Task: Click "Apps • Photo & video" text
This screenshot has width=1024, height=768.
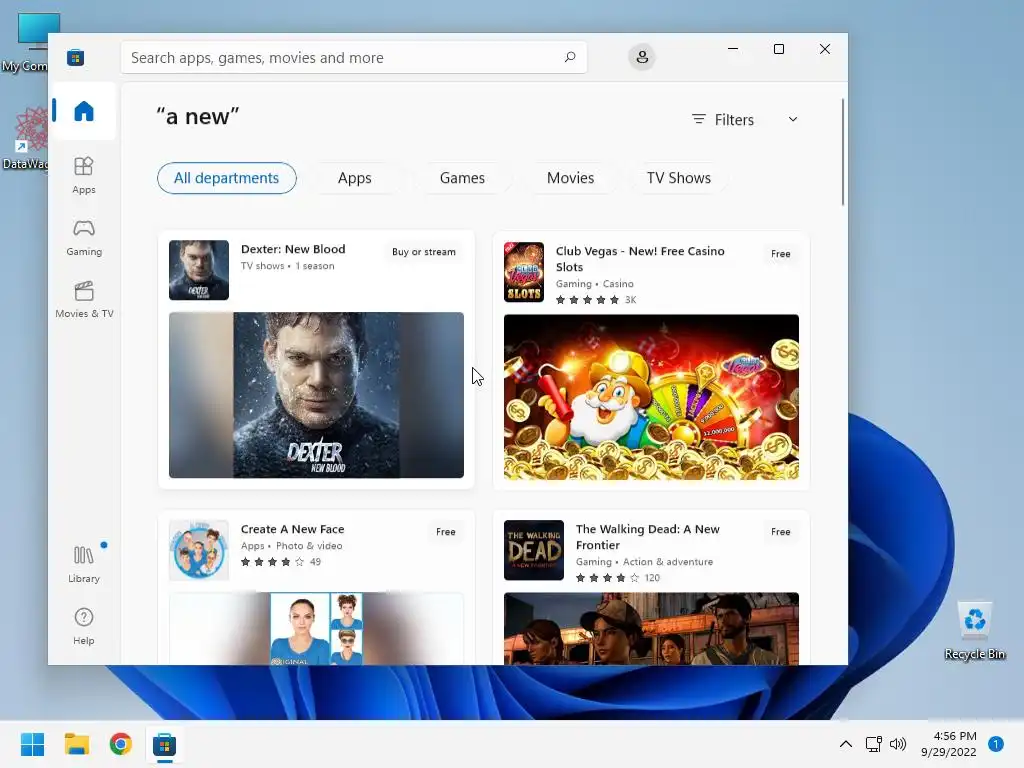Action: [x=291, y=547]
